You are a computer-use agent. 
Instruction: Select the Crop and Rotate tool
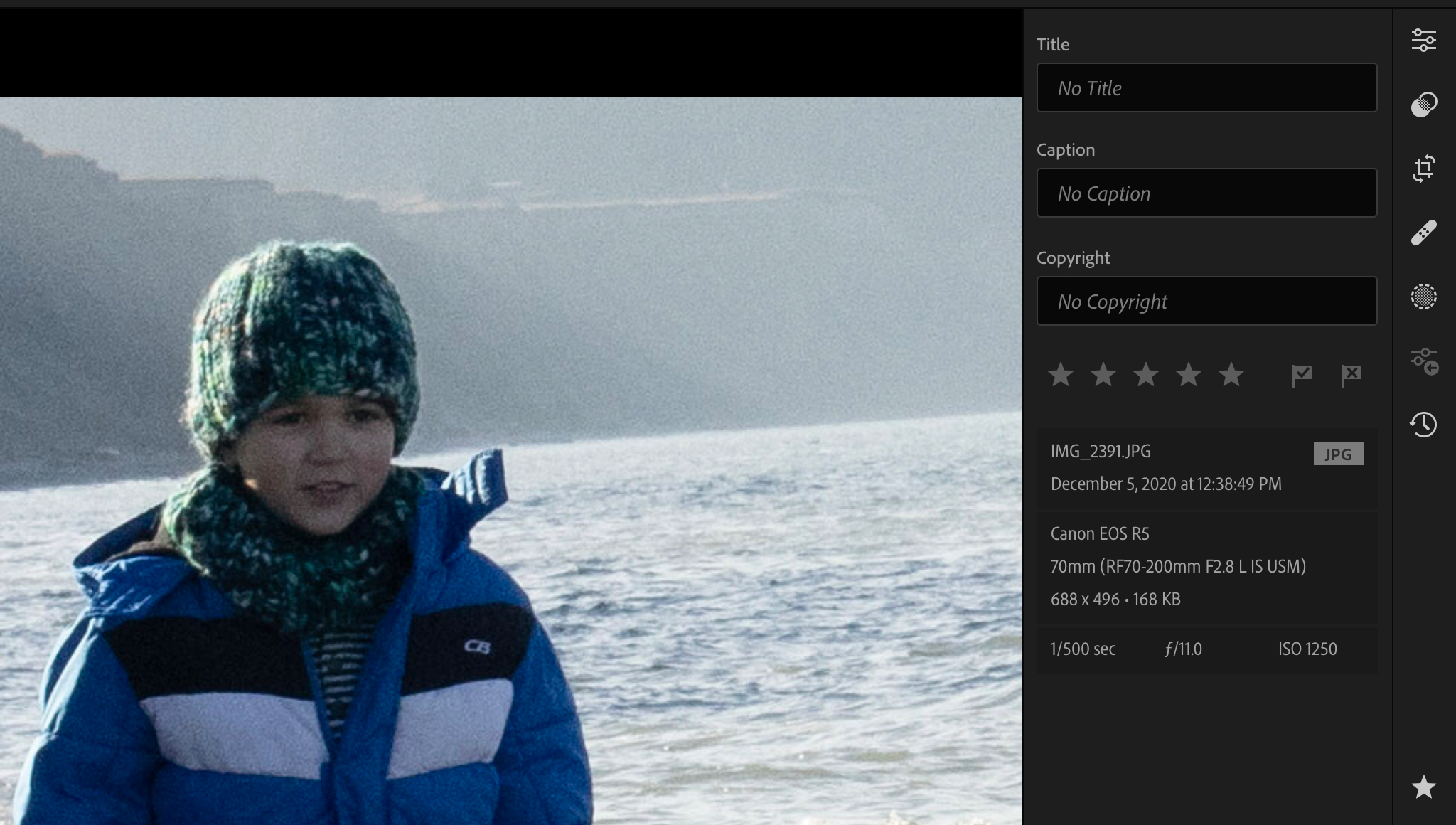(x=1423, y=169)
